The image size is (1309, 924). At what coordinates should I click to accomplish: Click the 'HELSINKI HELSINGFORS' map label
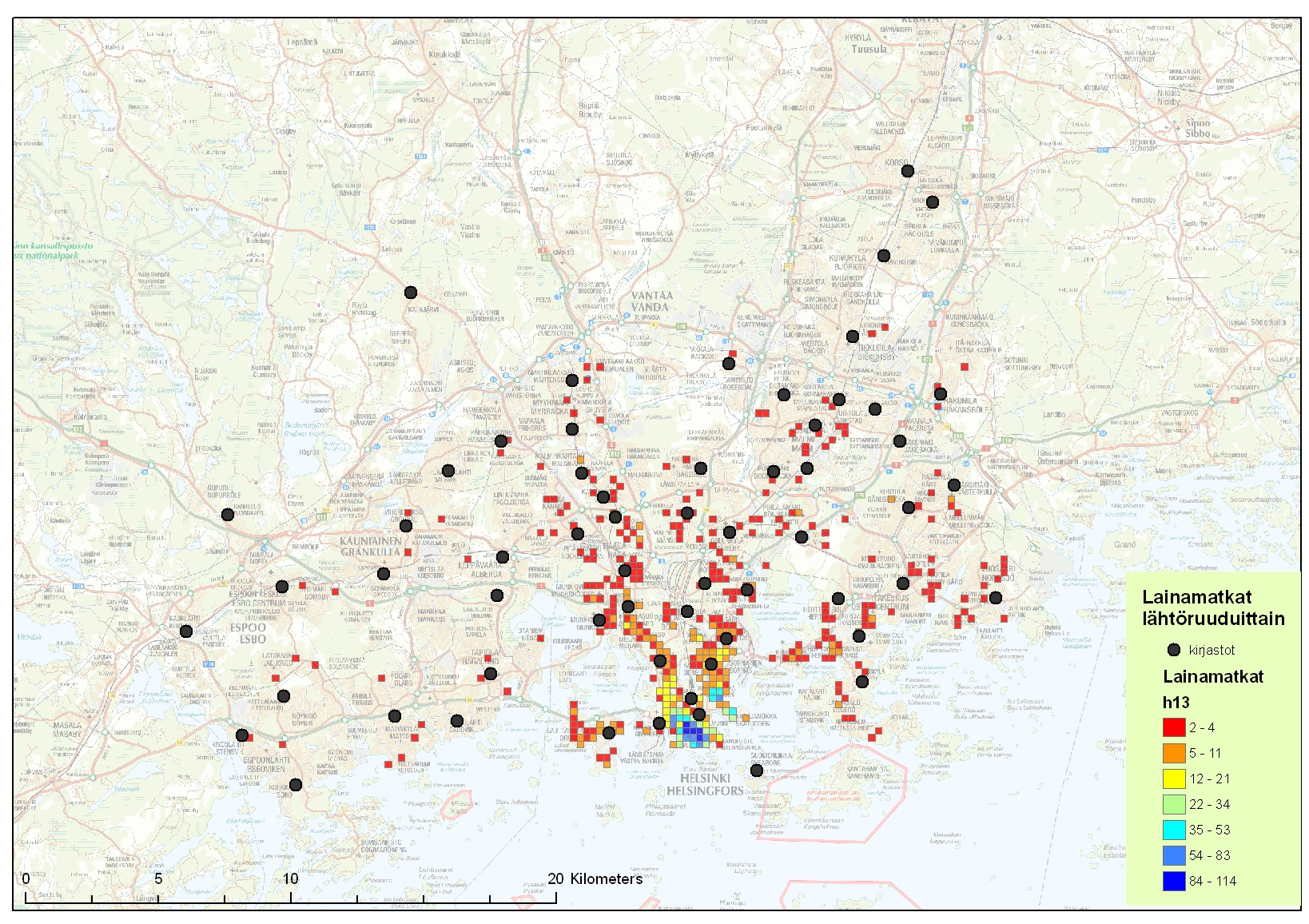point(705,784)
